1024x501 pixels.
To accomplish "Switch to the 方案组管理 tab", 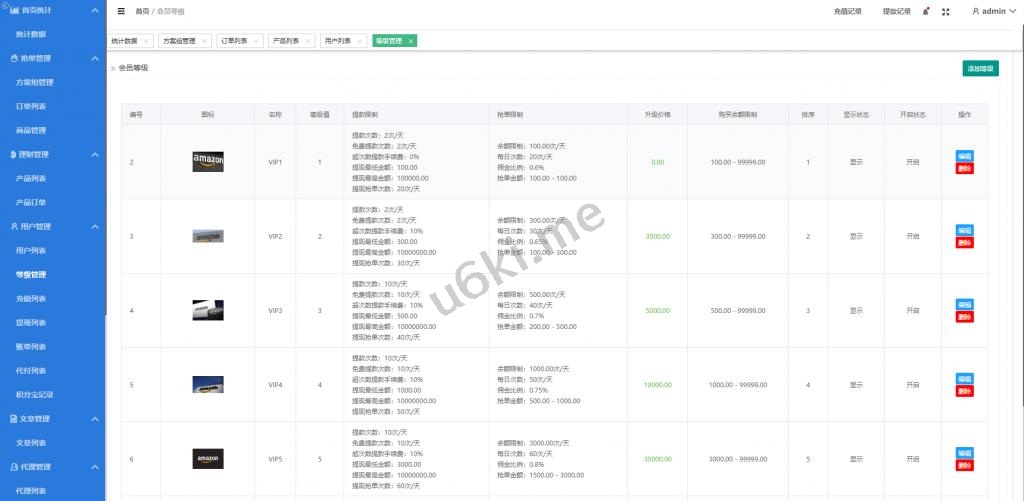I will (180, 41).
